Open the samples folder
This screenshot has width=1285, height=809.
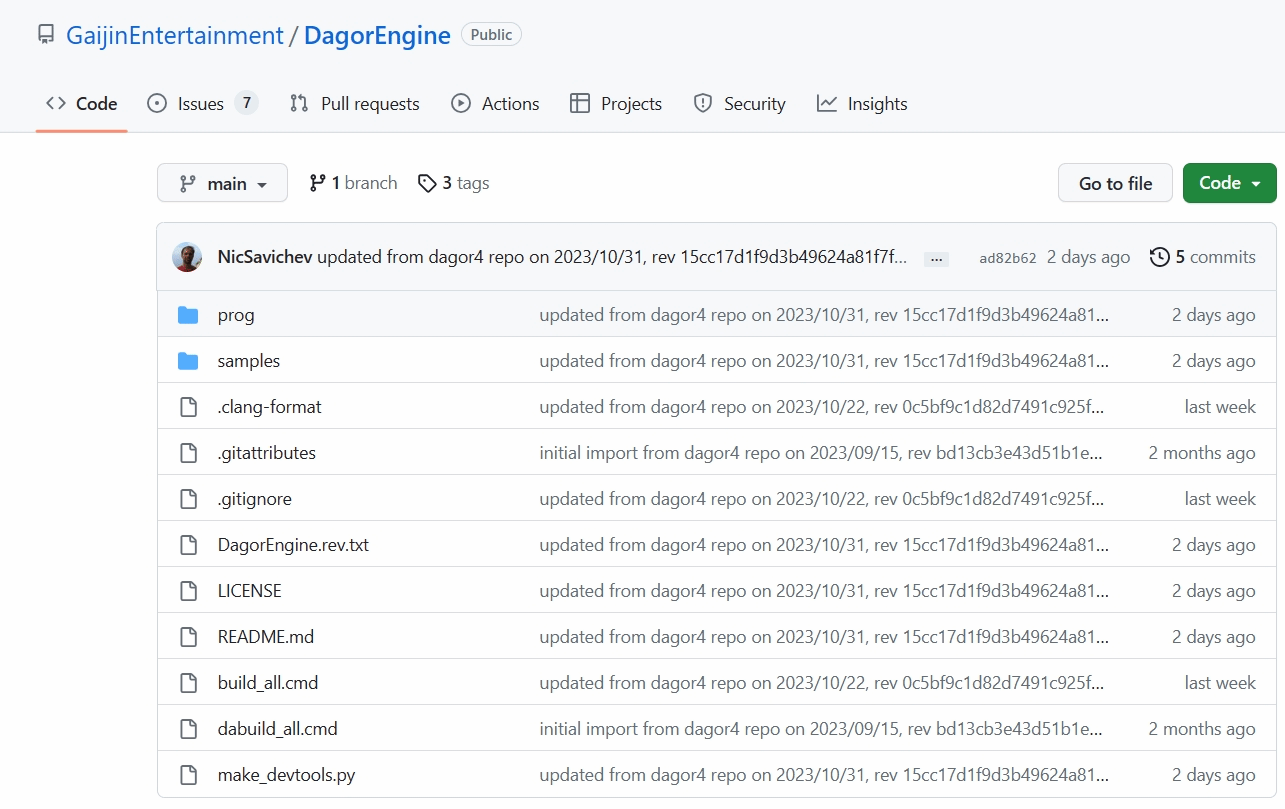click(249, 361)
